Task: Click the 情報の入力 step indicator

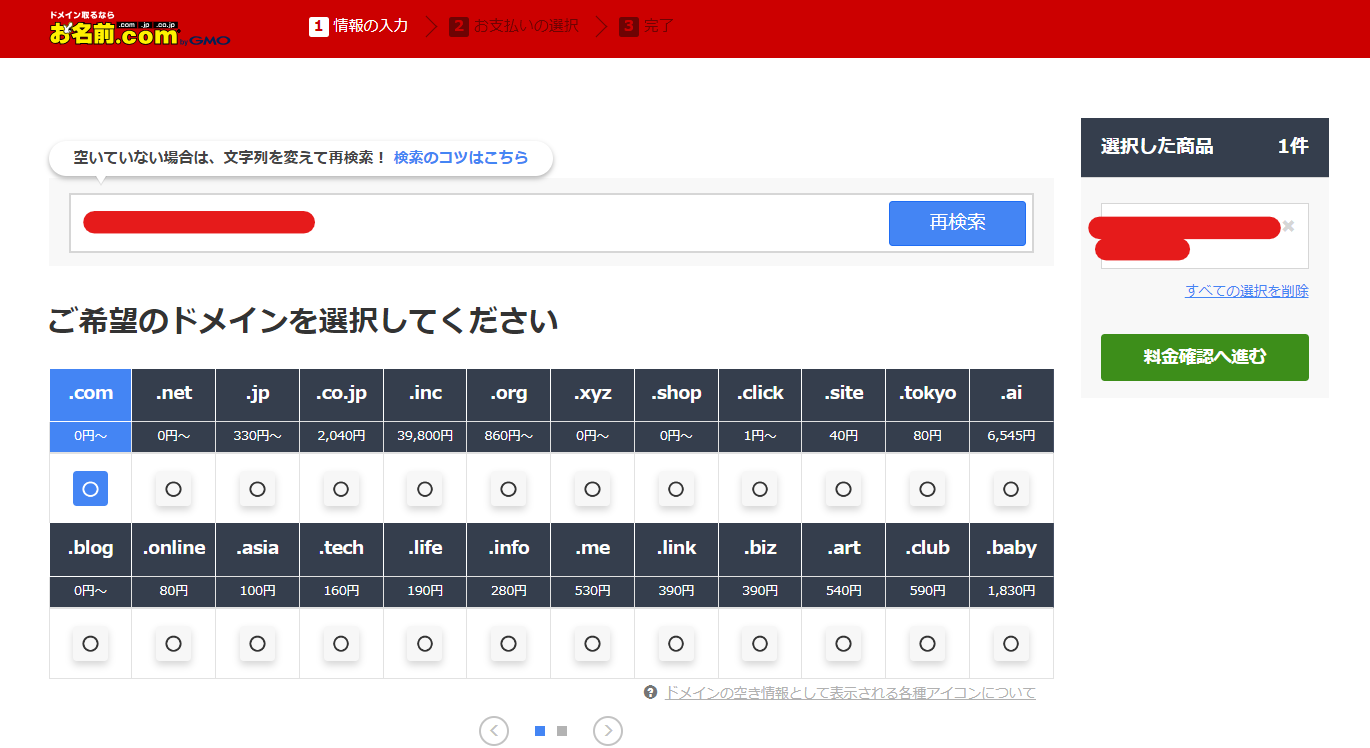Action: click(x=358, y=26)
